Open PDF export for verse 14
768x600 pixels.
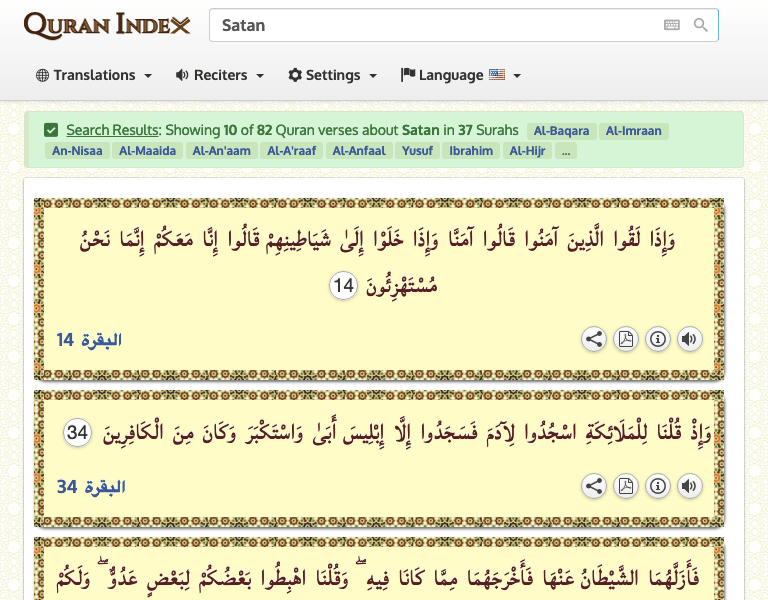(x=626, y=339)
